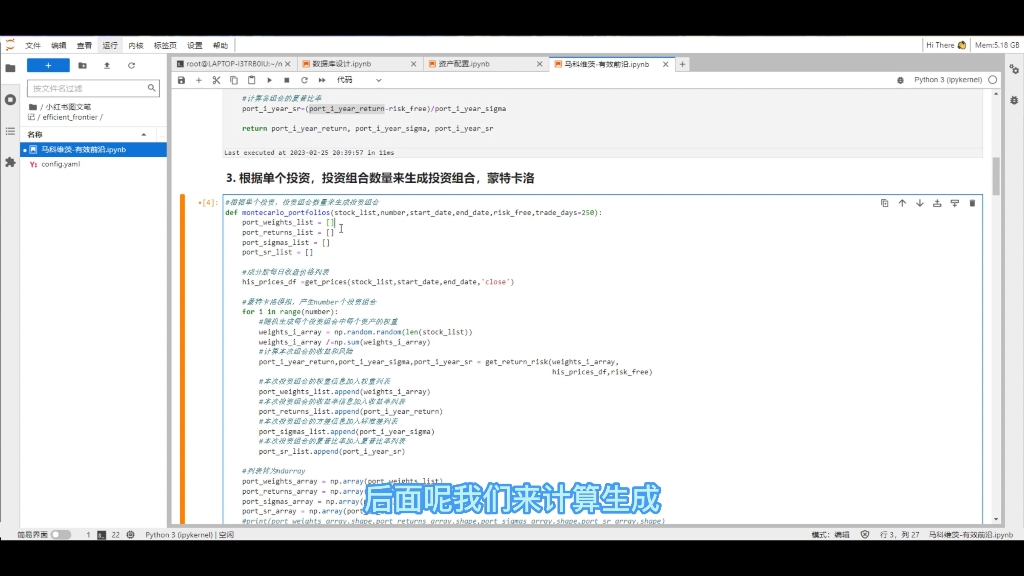Save the notebook using the save icon
Viewport: 1024px width, 576px height.
tap(181, 80)
